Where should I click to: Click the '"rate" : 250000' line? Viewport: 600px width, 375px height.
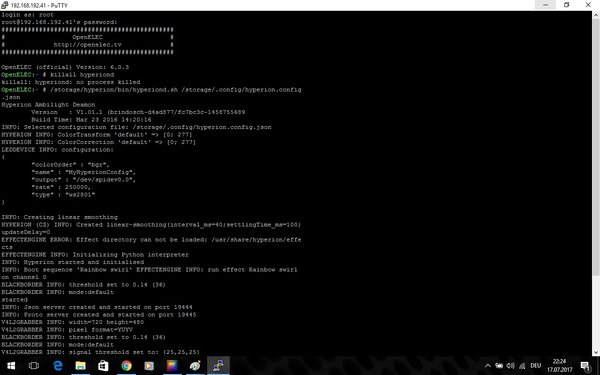tap(61, 187)
